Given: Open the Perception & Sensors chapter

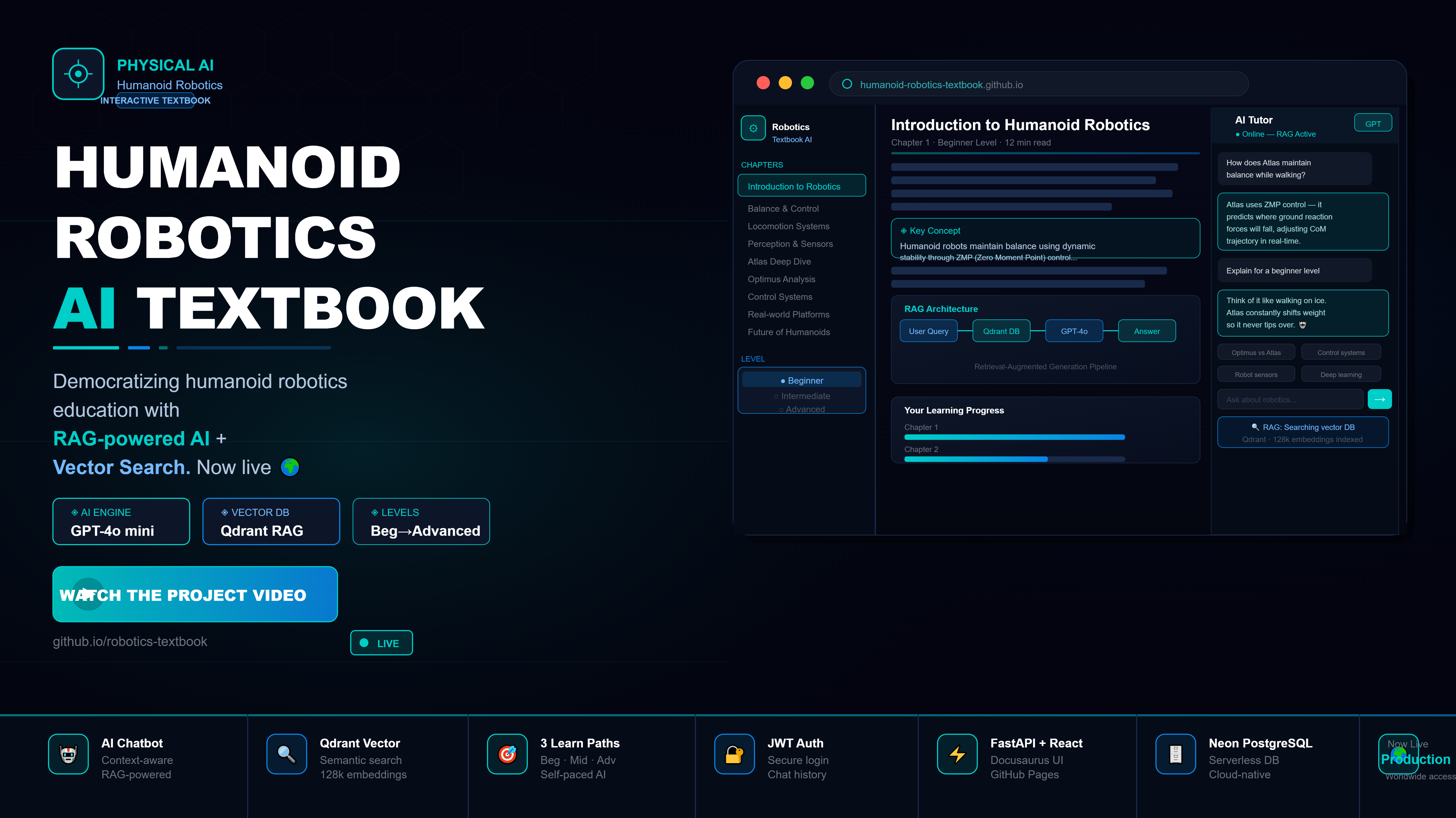Looking at the screenshot, I should pyautogui.click(x=790, y=243).
